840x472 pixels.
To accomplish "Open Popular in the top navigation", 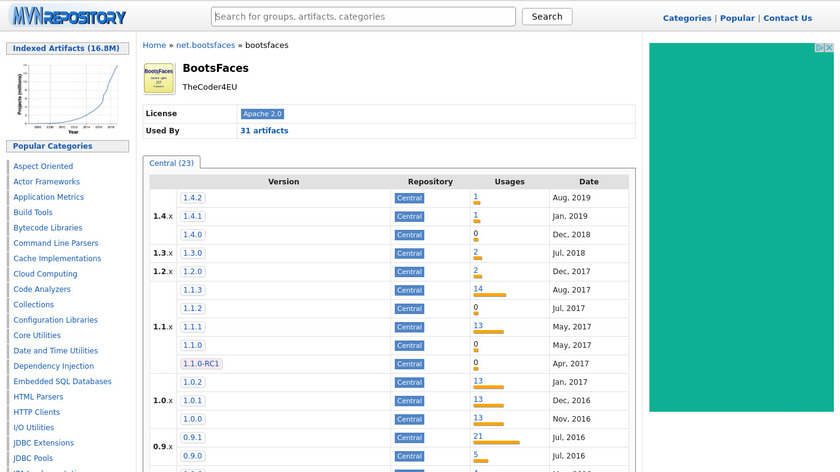I will (737, 18).
